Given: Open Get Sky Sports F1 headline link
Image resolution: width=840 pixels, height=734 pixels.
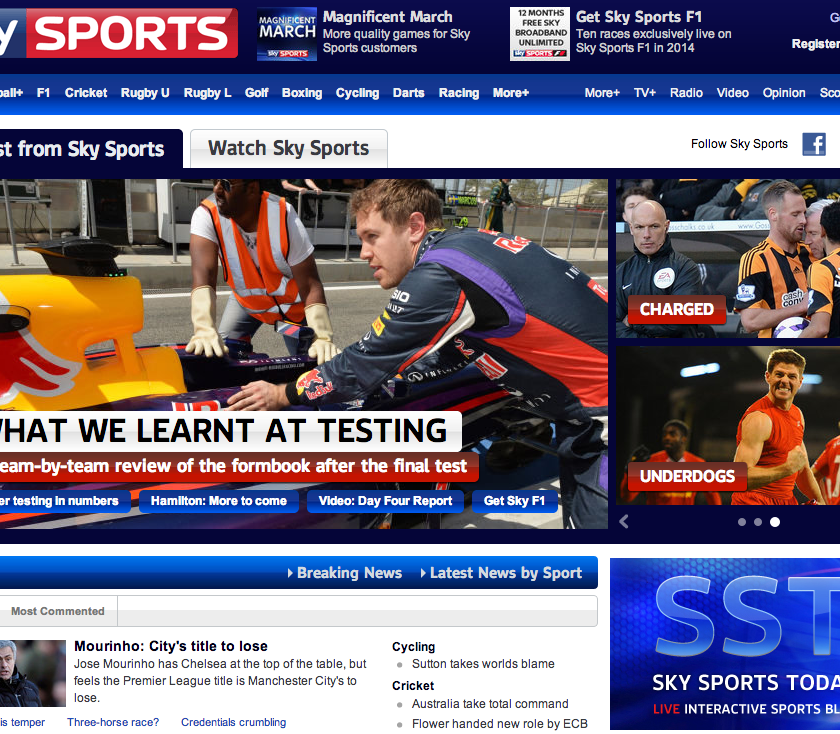Looking at the screenshot, I should 639,17.
